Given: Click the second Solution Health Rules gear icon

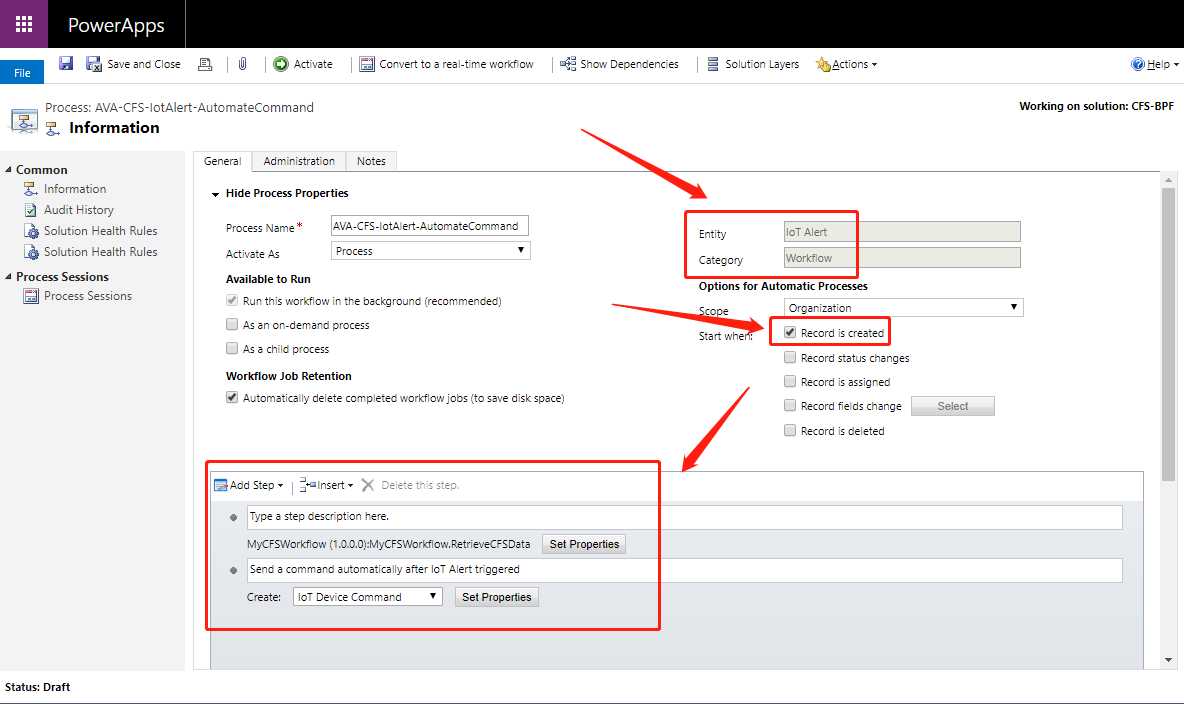Looking at the screenshot, I should point(31,252).
